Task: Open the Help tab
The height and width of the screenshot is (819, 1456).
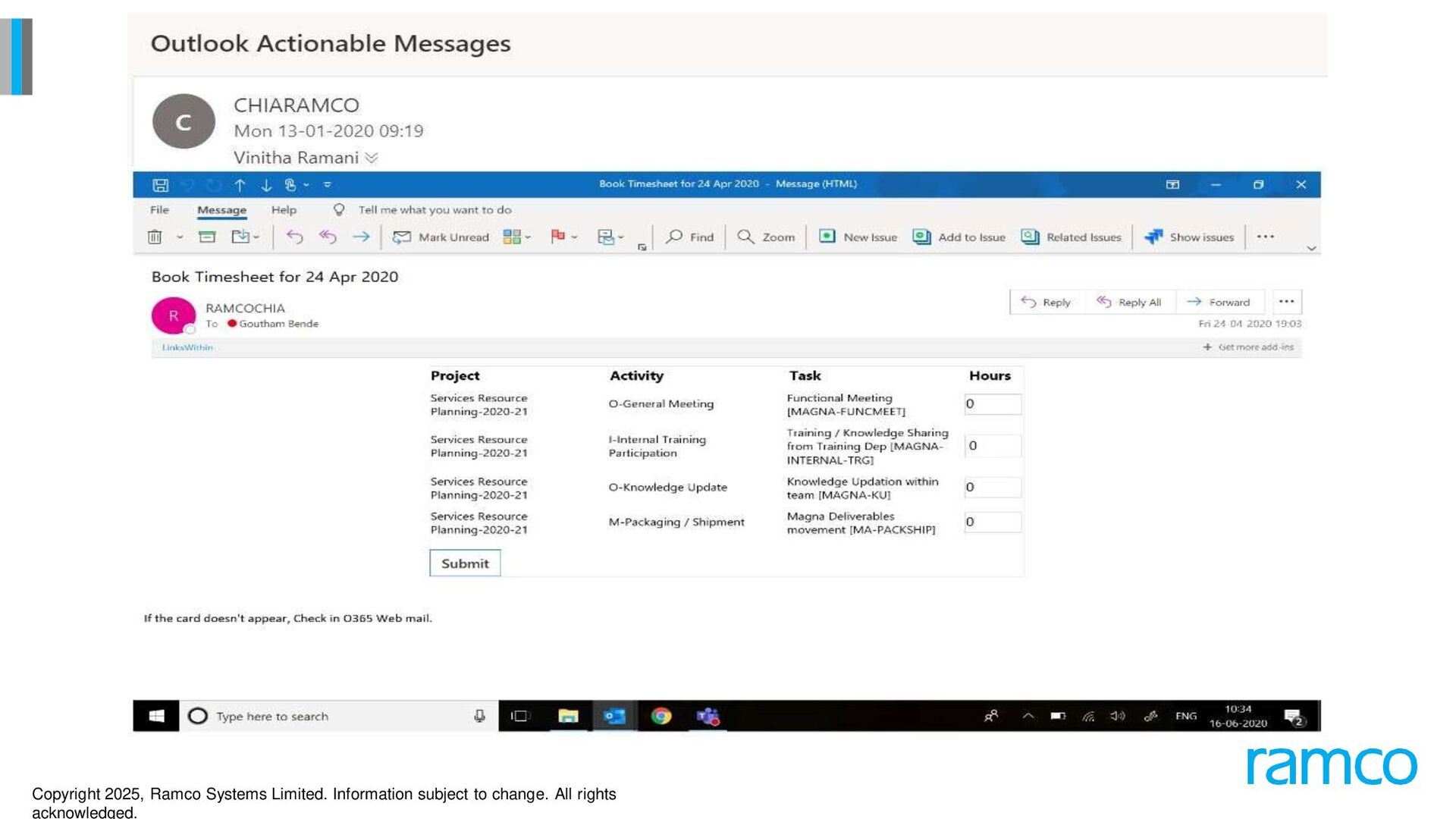Action: [x=284, y=210]
